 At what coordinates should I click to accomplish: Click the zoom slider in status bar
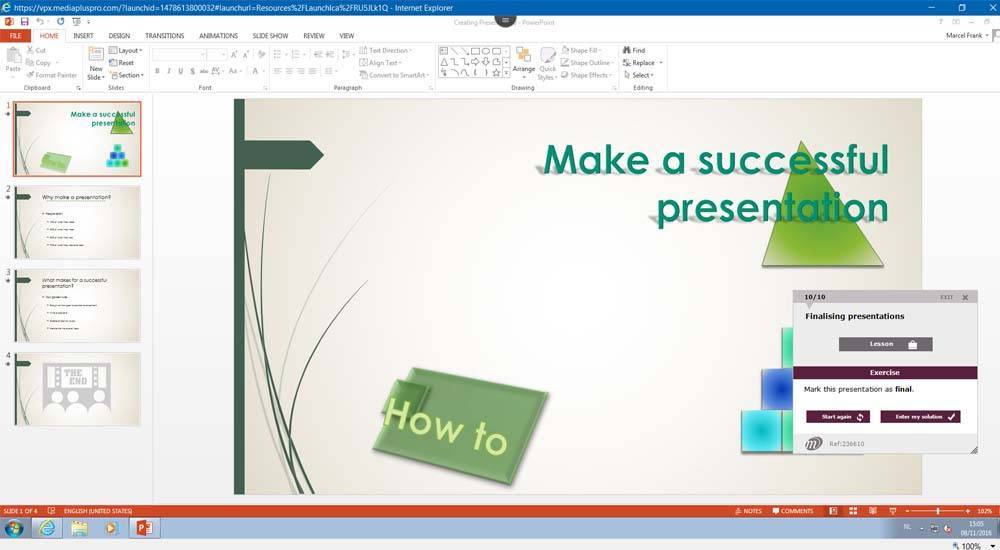click(x=937, y=511)
